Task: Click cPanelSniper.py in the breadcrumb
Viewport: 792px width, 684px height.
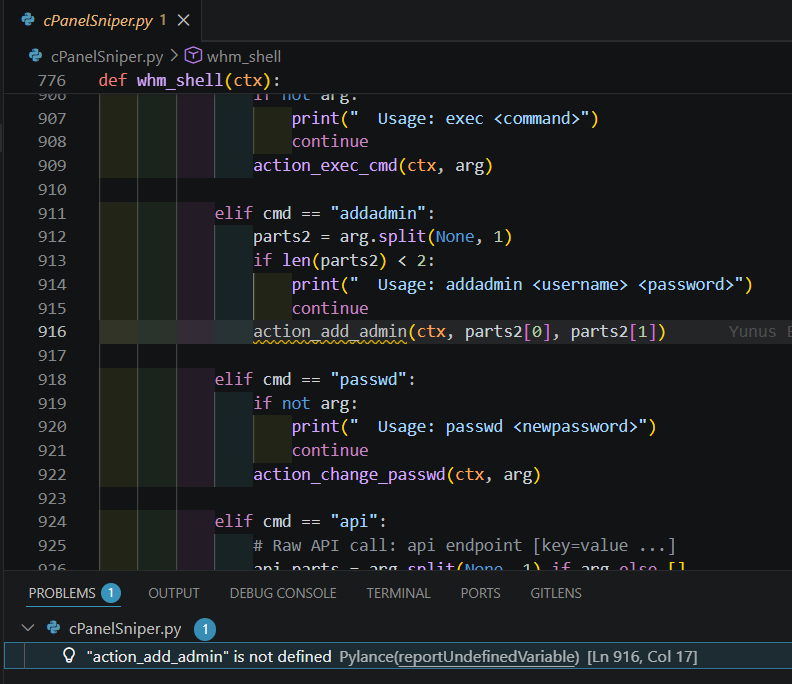Action: click(x=107, y=57)
